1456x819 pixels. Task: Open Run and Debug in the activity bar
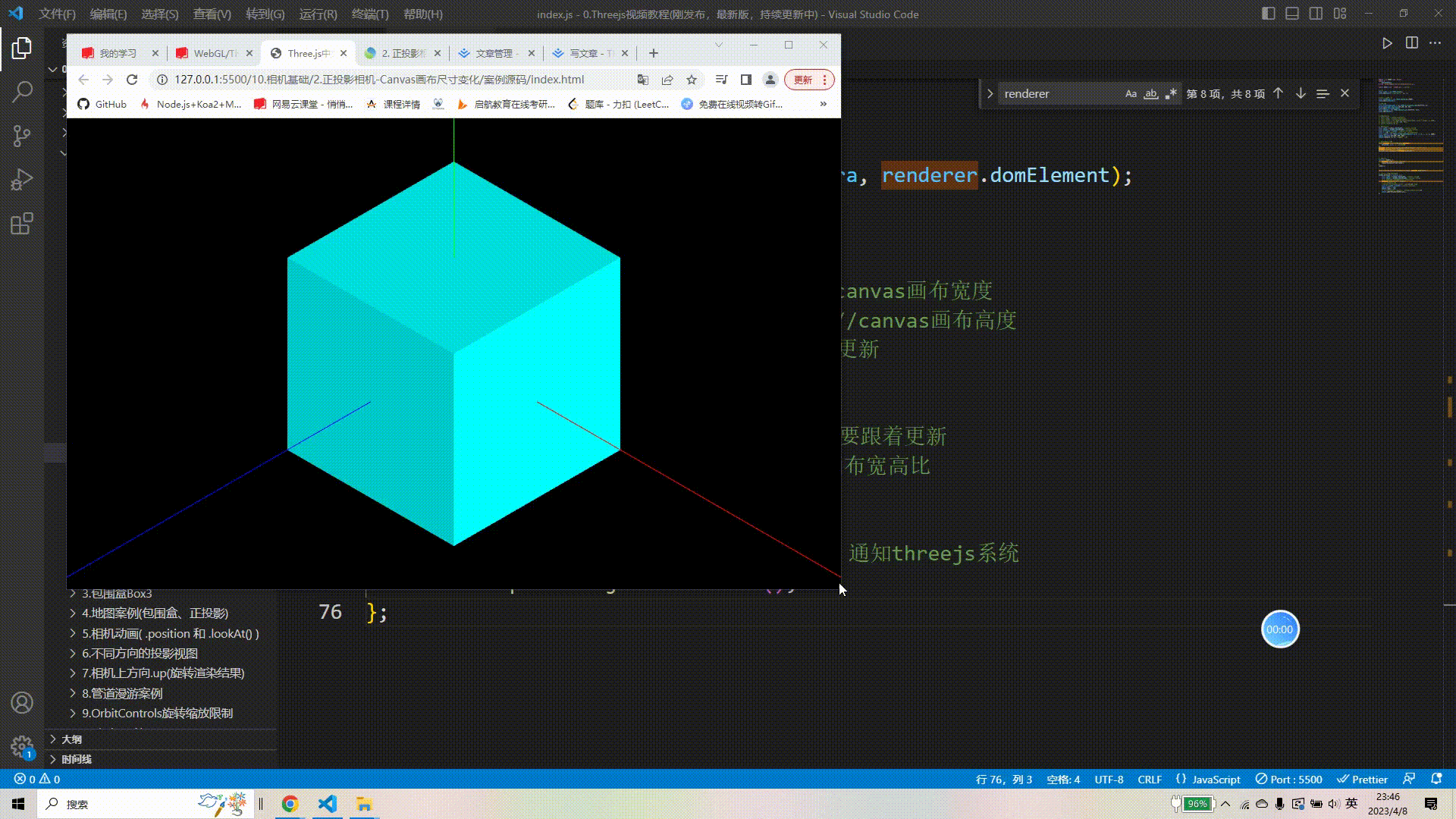pos(20,179)
